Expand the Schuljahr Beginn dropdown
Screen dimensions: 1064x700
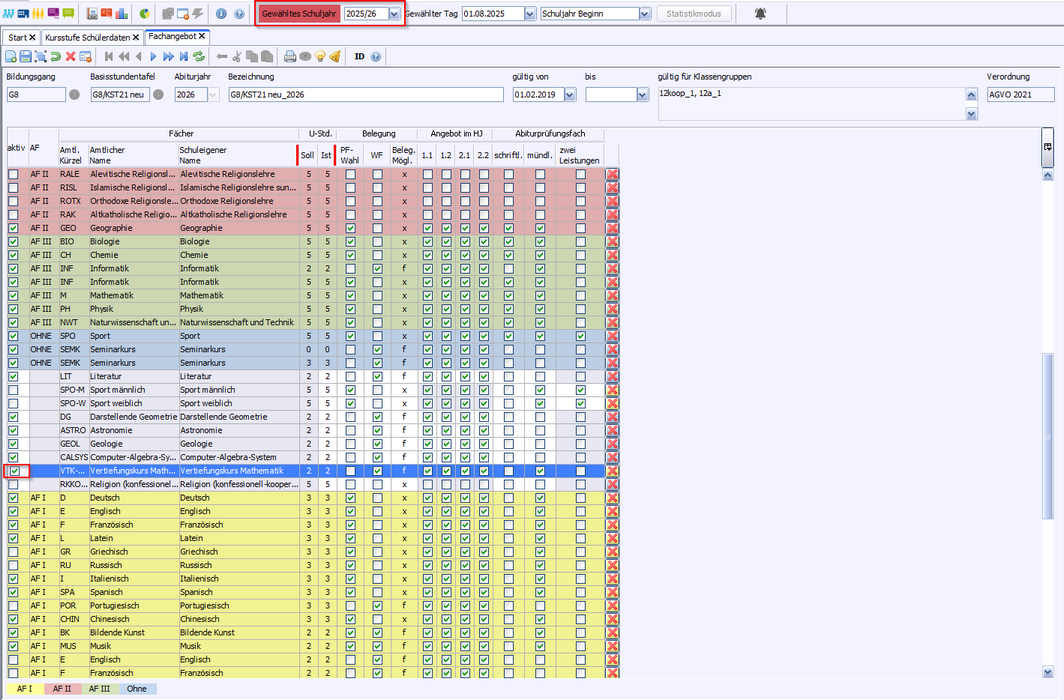[x=644, y=14]
